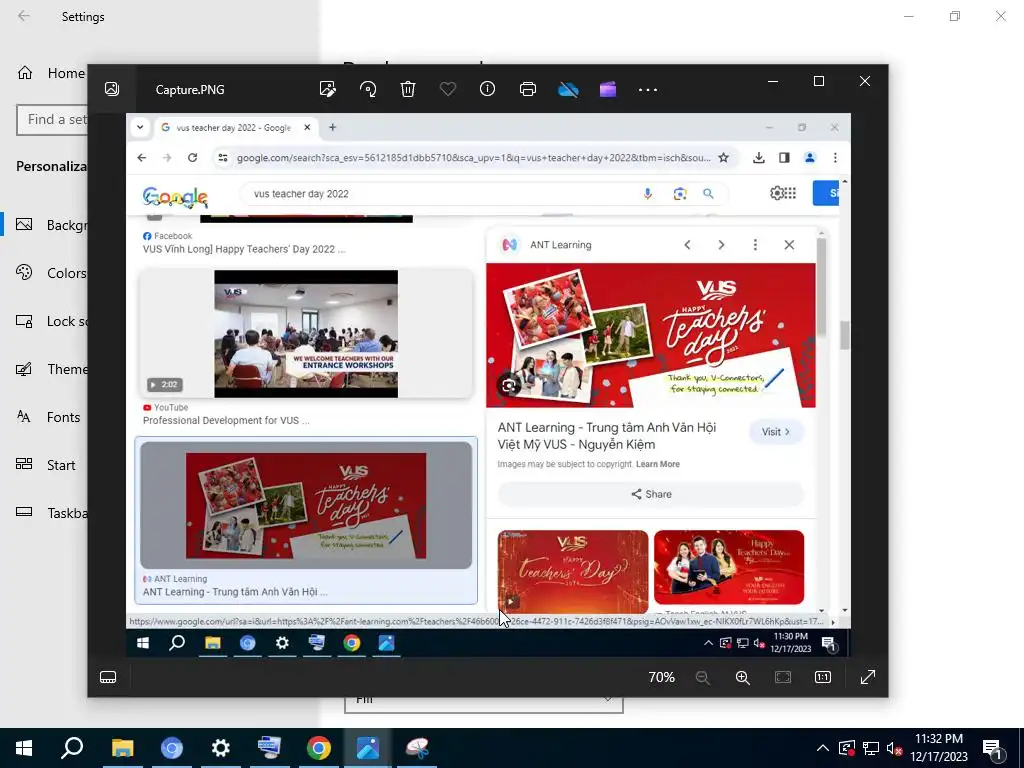Zoom out with the minus magnifier
This screenshot has height=768, width=1024.
[703, 677]
